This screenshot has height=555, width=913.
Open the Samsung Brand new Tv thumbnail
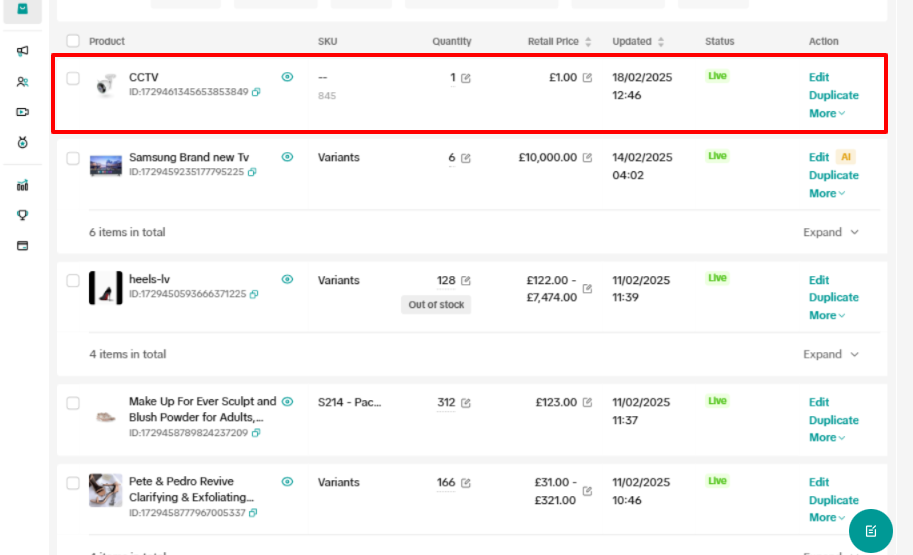click(x=105, y=166)
